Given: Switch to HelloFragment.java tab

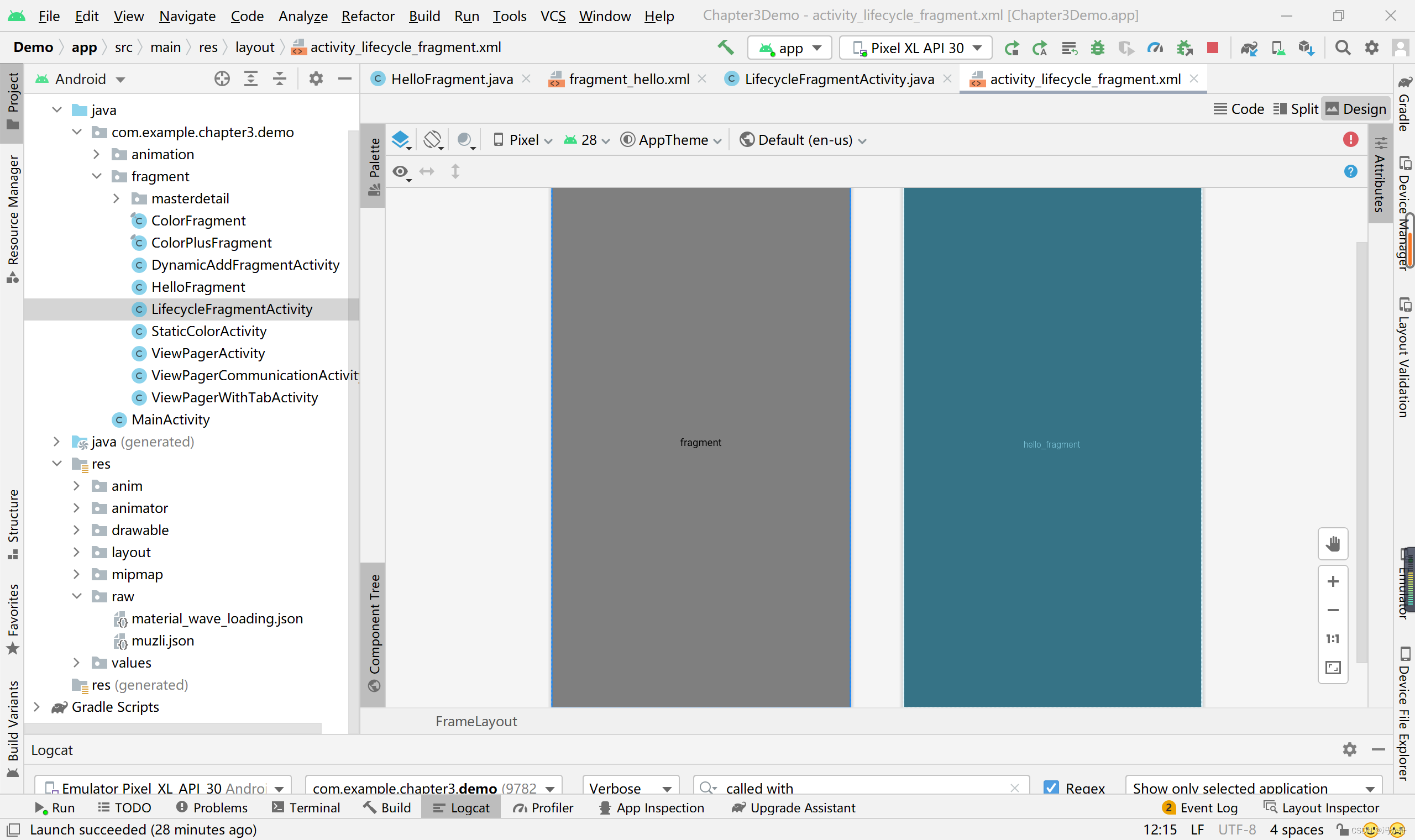Looking at the screenshot, I should pos(451,78).
